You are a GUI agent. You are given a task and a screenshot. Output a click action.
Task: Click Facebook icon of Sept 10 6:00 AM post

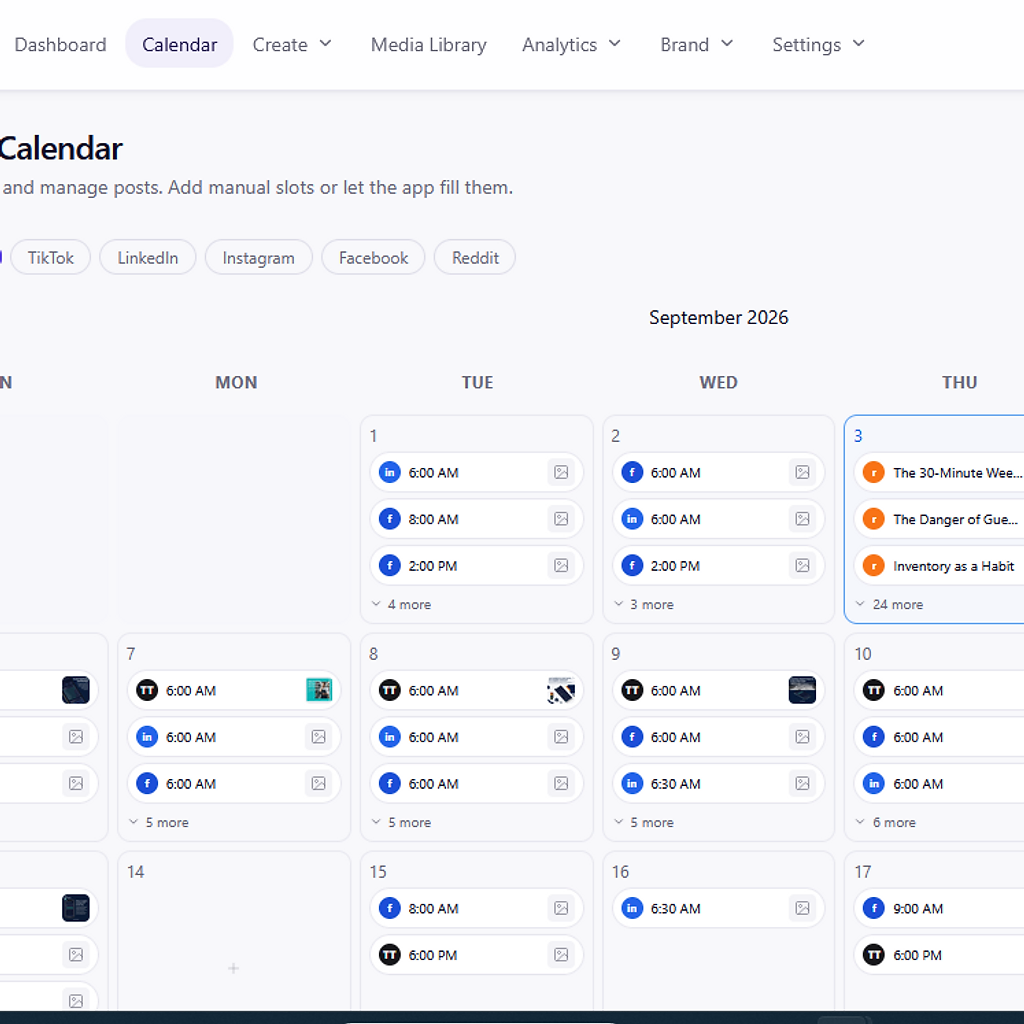[x=874, y=737]
